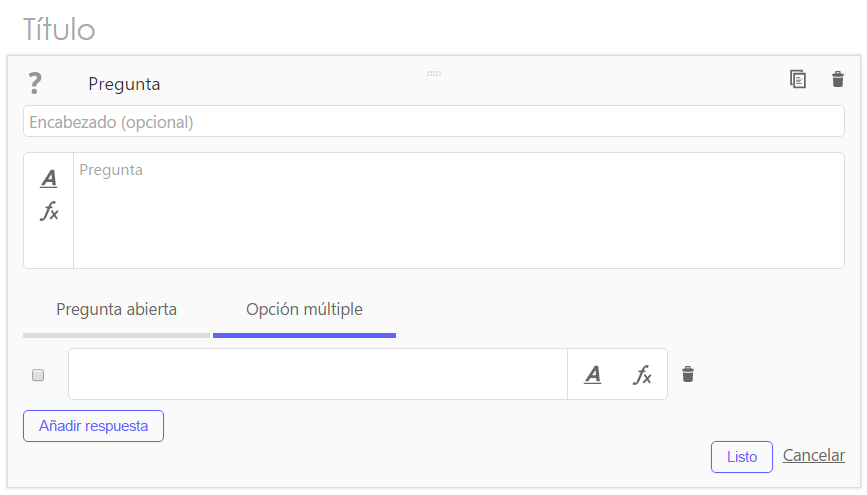Switch to the Pregunta abierta tab
Image resolution: width=867 pixels, height=495 pixels.
pyautogui.click(x=117, y=309)
